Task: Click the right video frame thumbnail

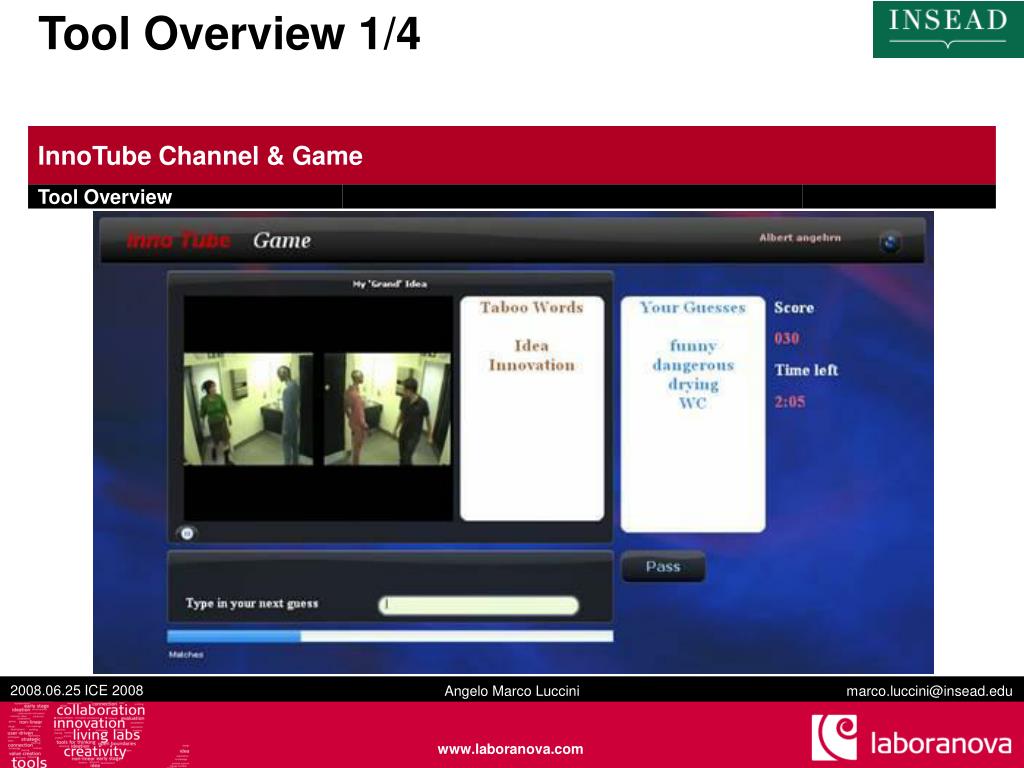Action: point(387,409)
